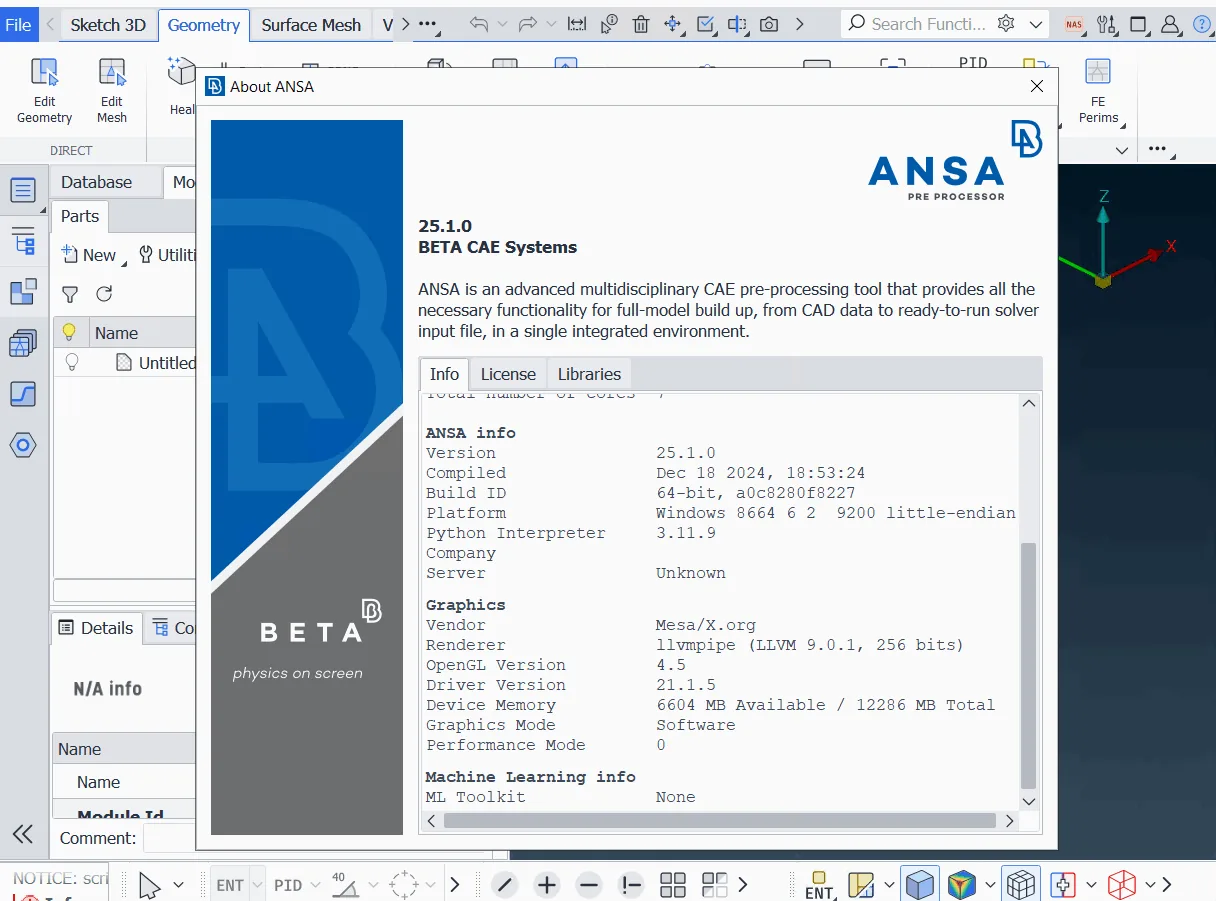Open the Help question mark icon
This screenshot has width=1216, height=901.
pyautogui.click(x=1202, y=24)
